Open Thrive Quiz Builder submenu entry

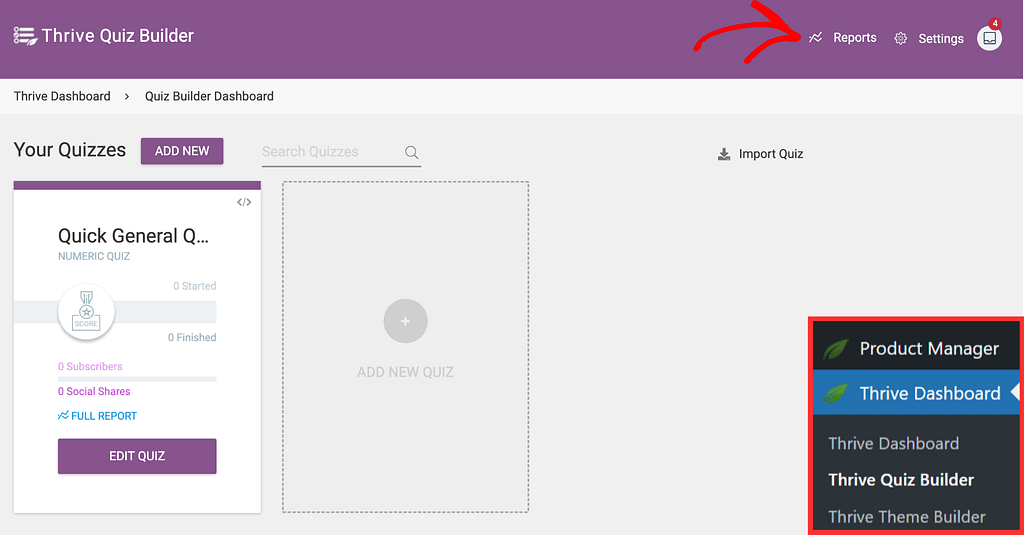901,480
